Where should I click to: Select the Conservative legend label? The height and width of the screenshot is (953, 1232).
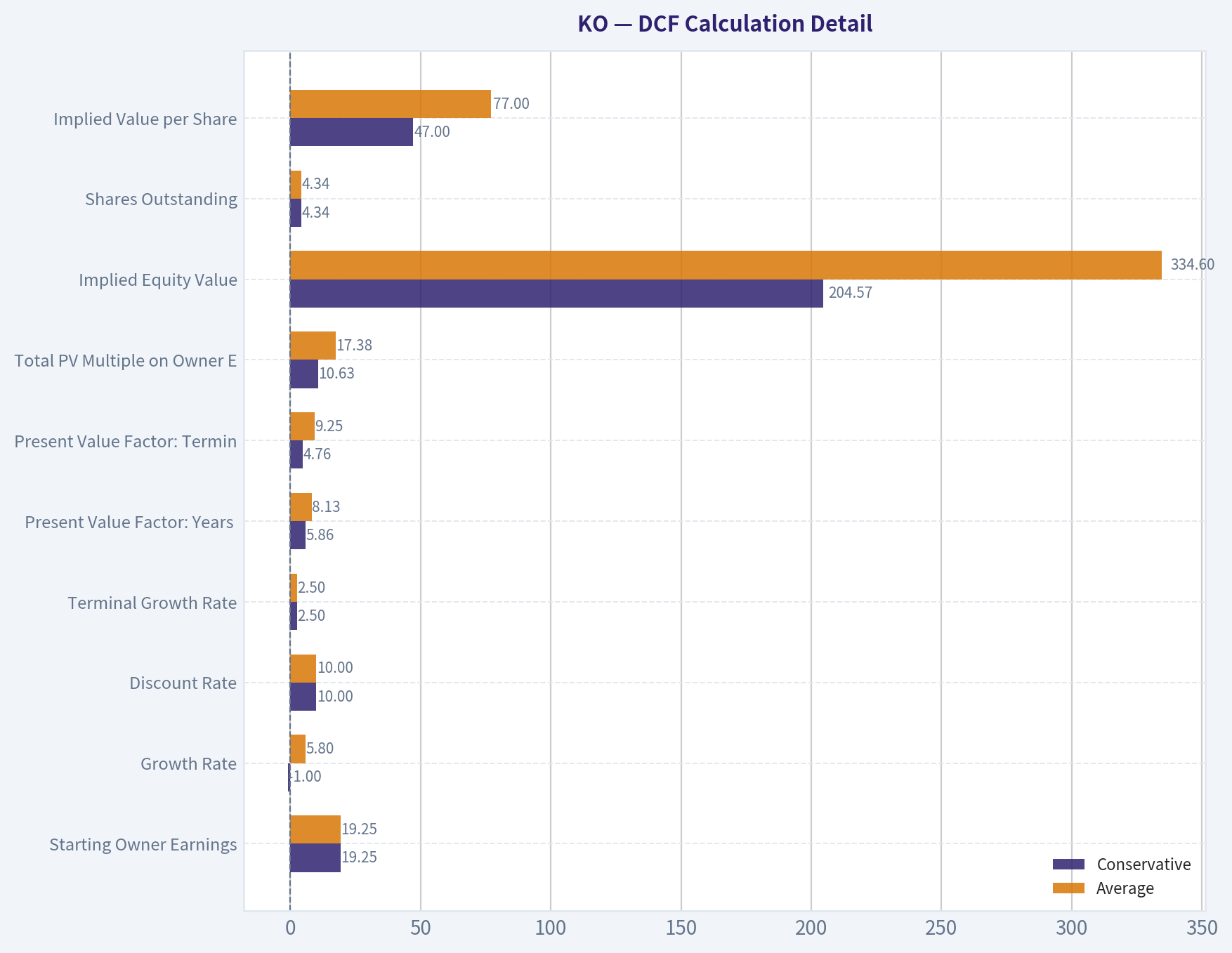pyautogui.click(x=1143, y=865)
